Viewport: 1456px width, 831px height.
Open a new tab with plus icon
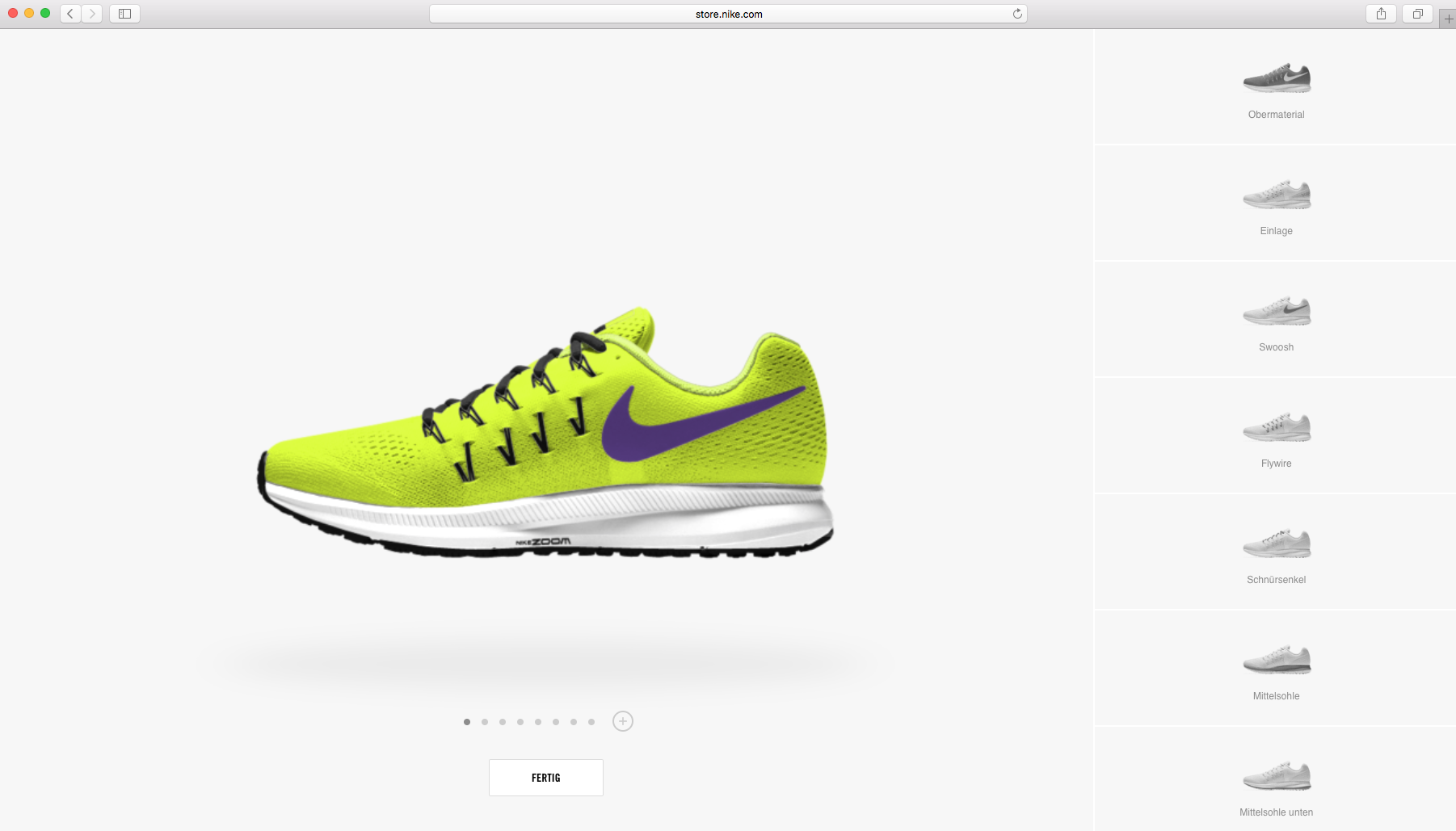pyautogui.click(x=1448, y=19)
